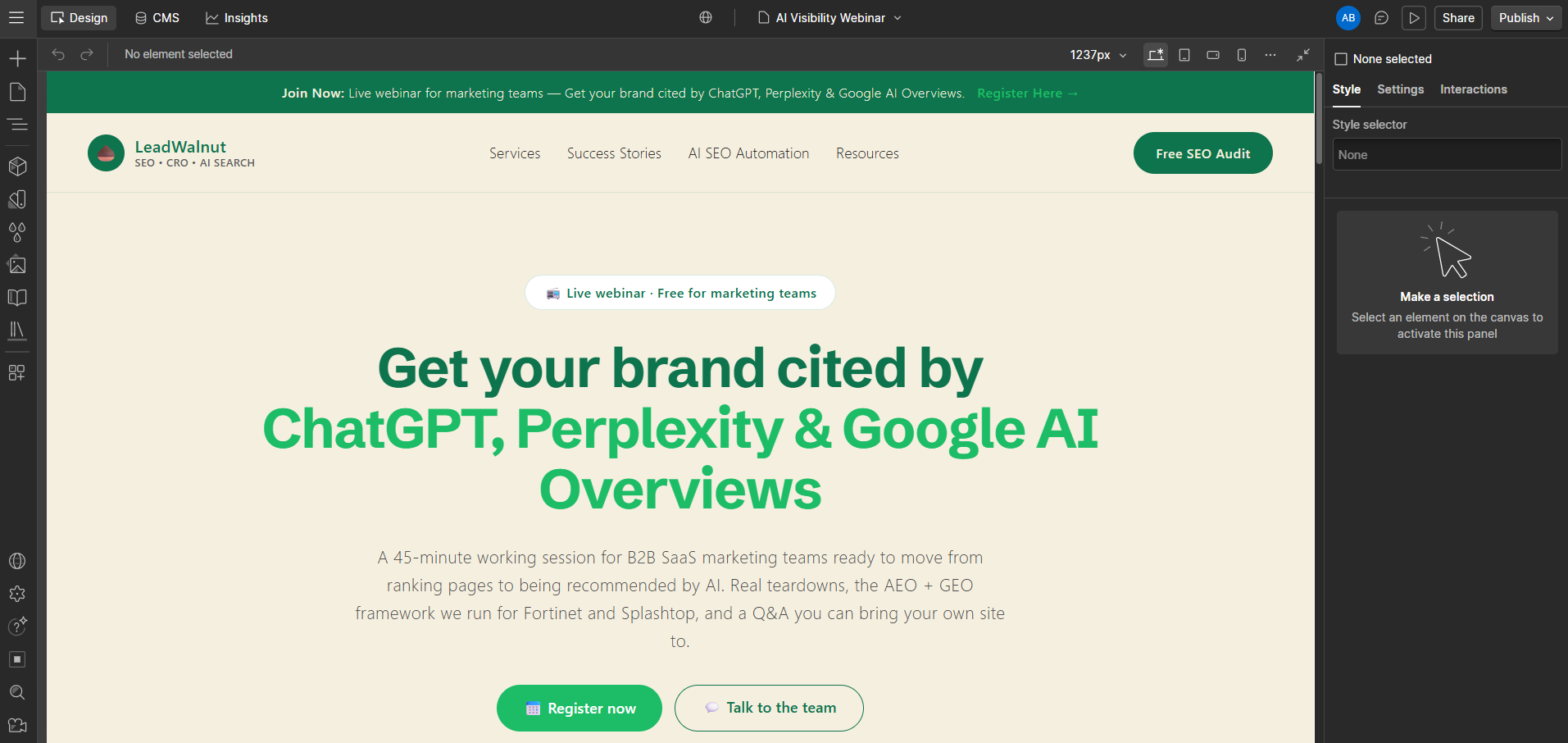Image resolution: width=1568 pixels, height=743 pixels.
Task: Switch to mobile portrait breakpoint
Action: [1242, 54]
